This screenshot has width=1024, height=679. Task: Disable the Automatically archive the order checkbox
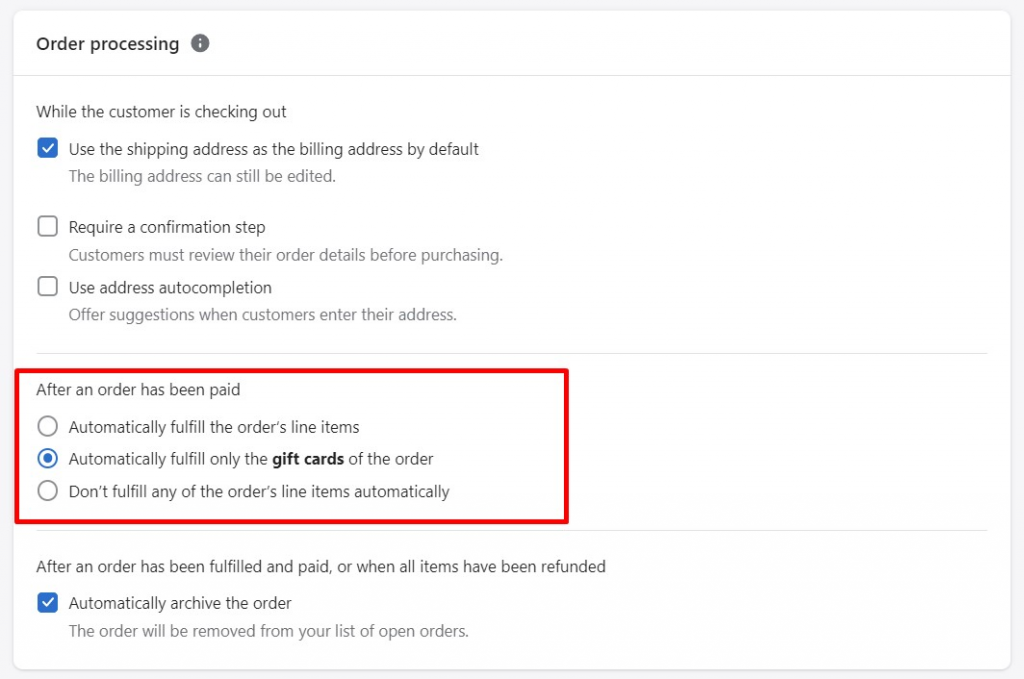click(x=47, y=603)
